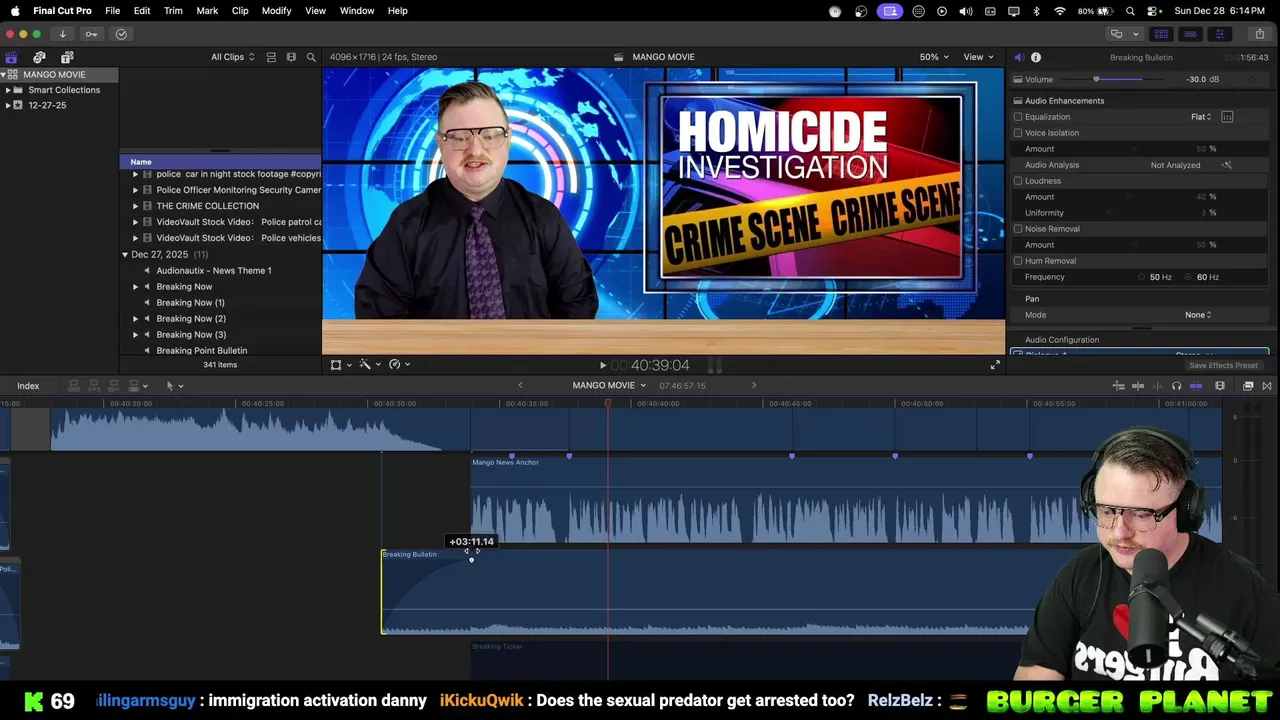
Task: Show Effects browser icon in timeline
Action: click(1248, 386)
